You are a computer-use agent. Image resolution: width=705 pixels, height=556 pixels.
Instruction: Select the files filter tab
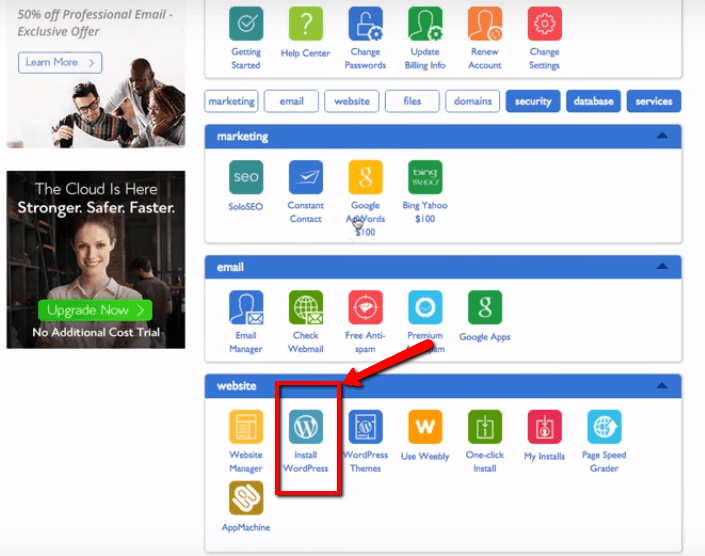412,101
